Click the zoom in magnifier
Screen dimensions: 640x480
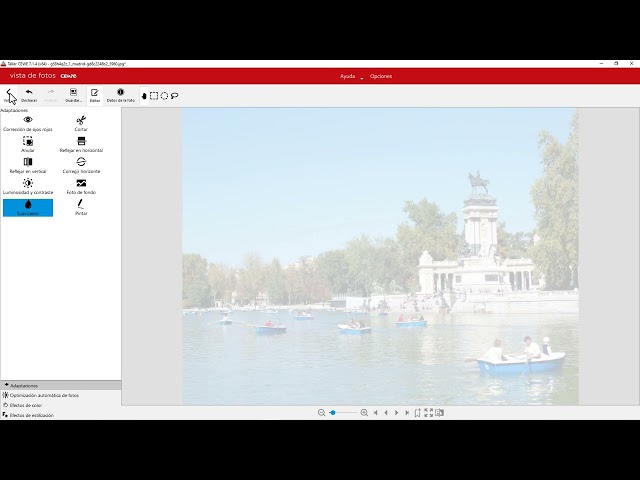click(x=364, y=413)
